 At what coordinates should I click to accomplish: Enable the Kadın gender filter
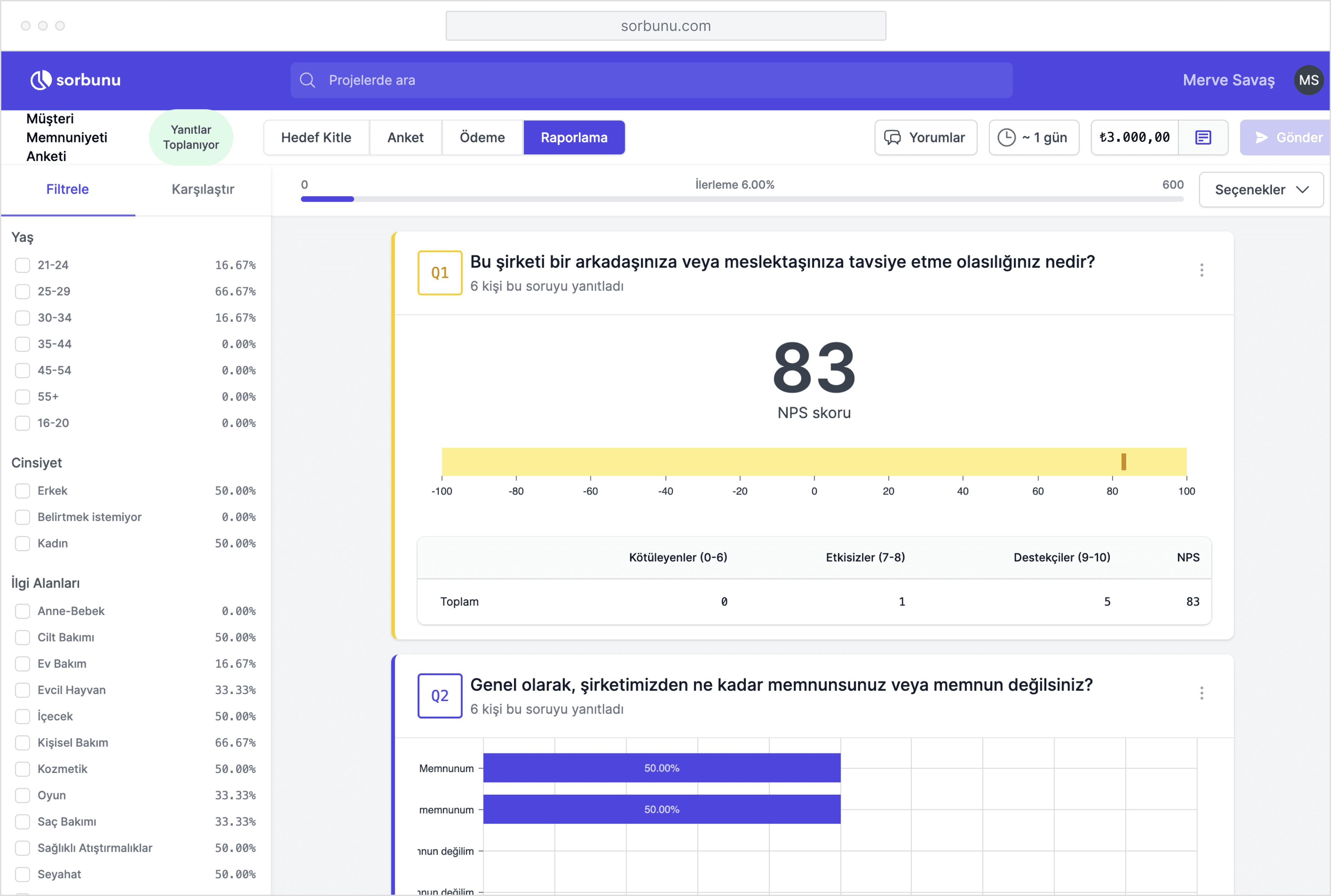(x=22, y=543)
